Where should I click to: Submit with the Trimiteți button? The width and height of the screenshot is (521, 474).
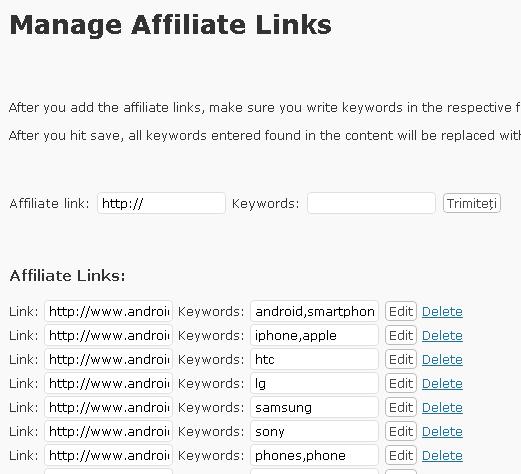tap(472, 203)
